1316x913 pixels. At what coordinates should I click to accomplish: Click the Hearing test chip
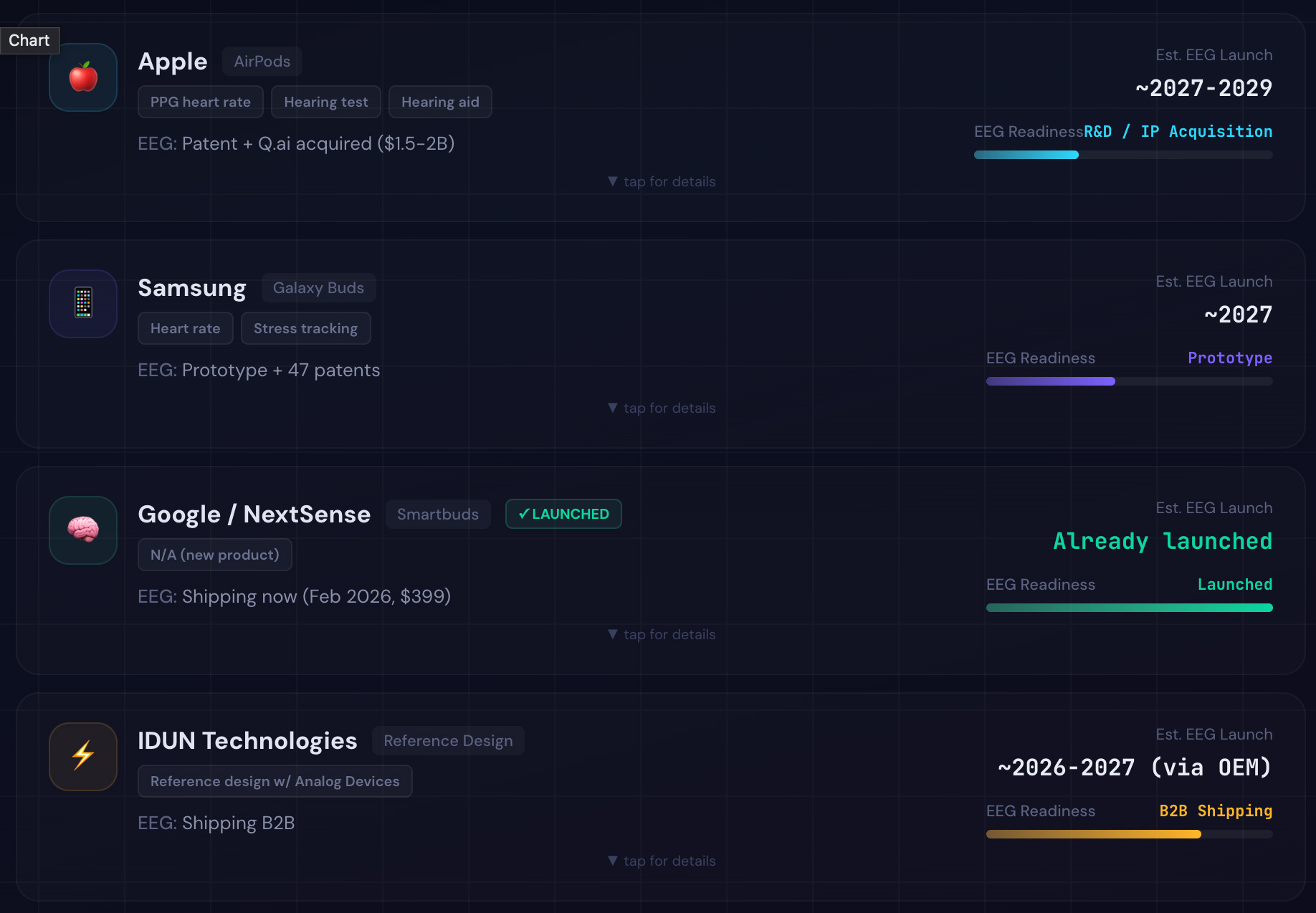tap(326, 102)
